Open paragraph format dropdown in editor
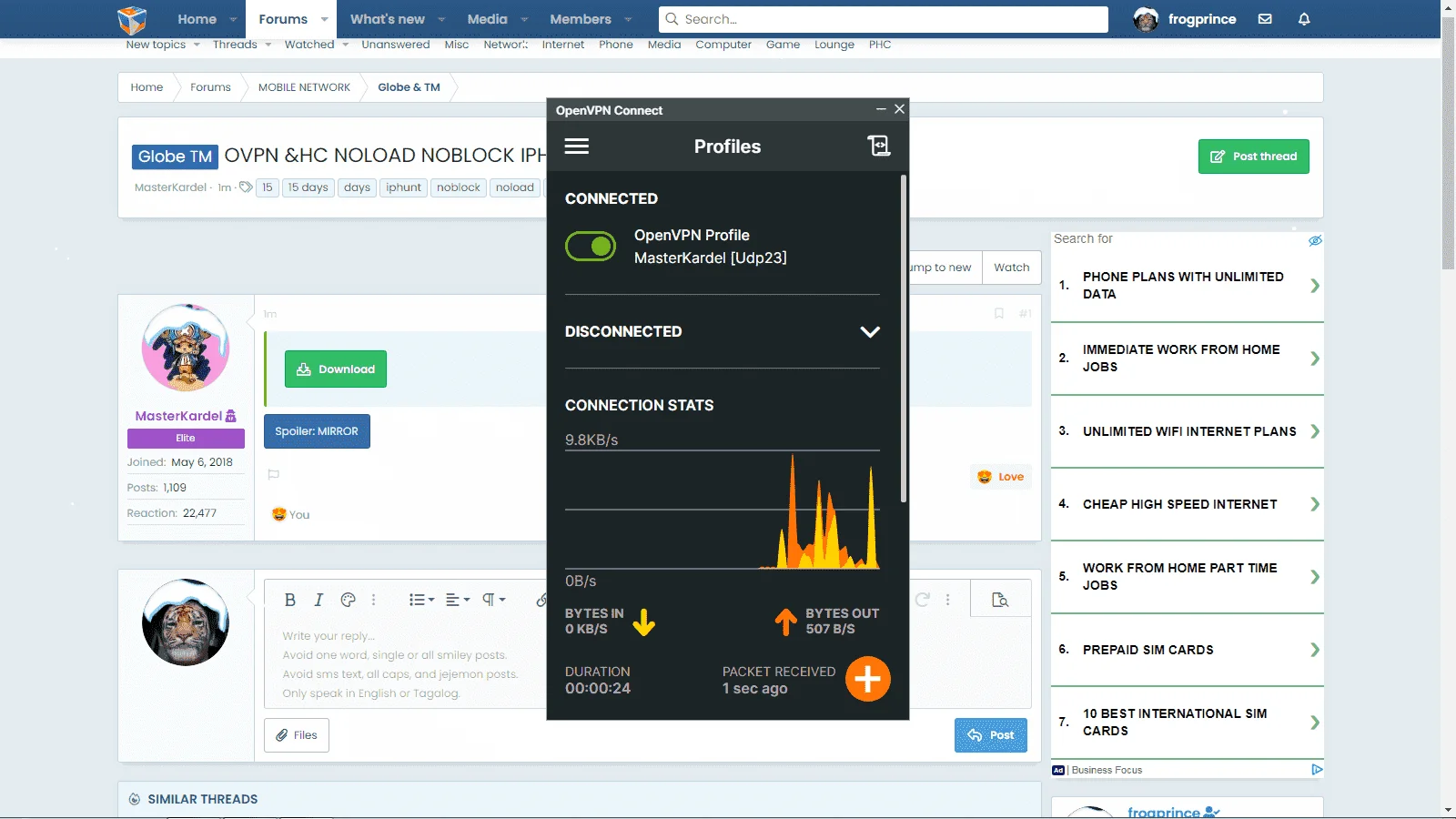 [494, 600]
